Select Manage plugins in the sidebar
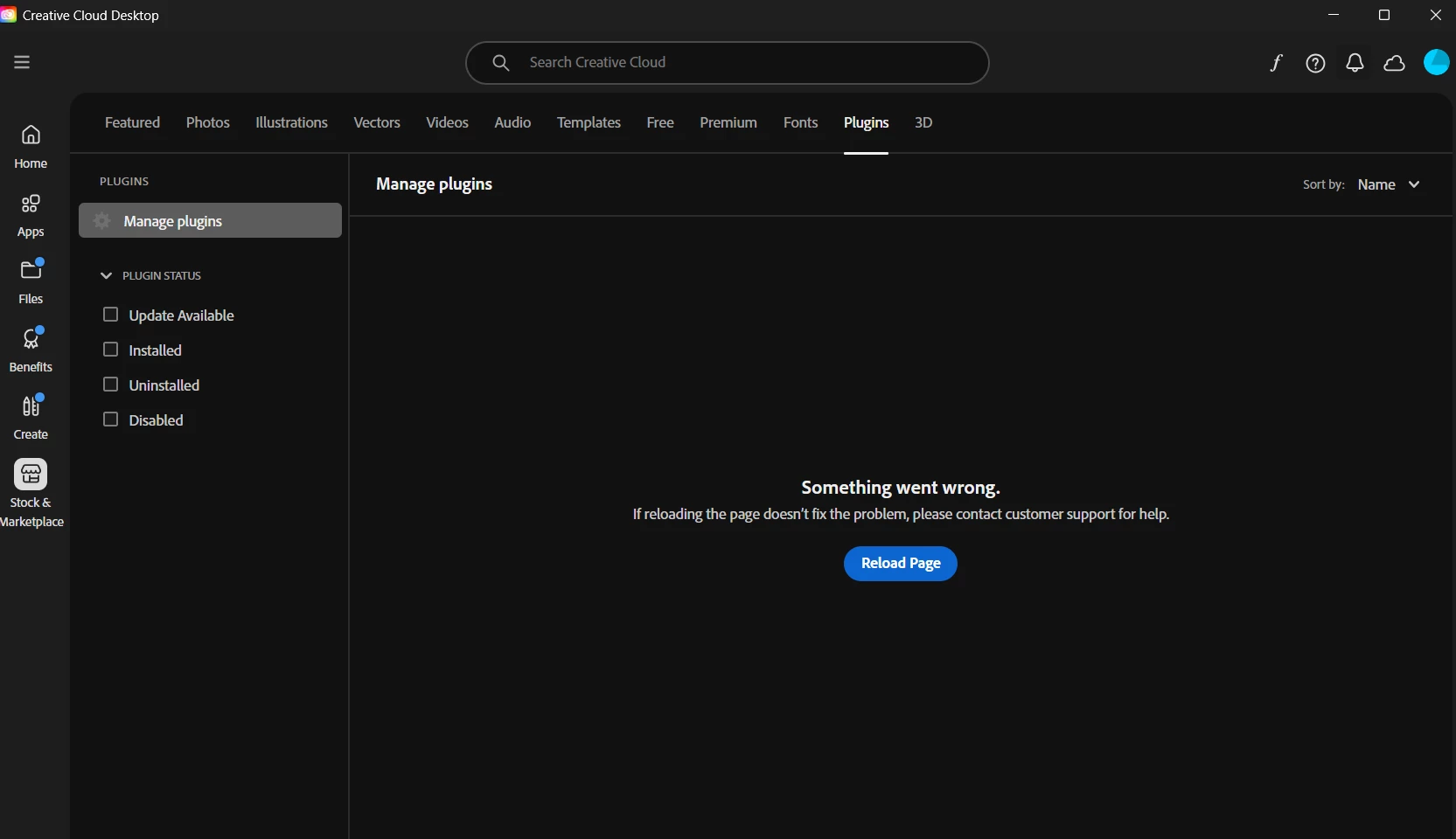The image size is (1456, 839). (x=210, y=220)
